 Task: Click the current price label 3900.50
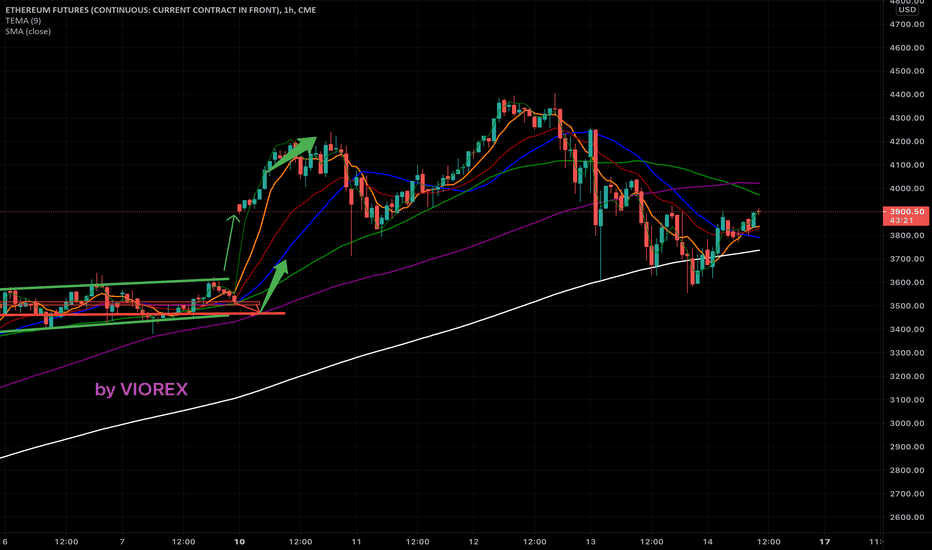click(906, 212)
